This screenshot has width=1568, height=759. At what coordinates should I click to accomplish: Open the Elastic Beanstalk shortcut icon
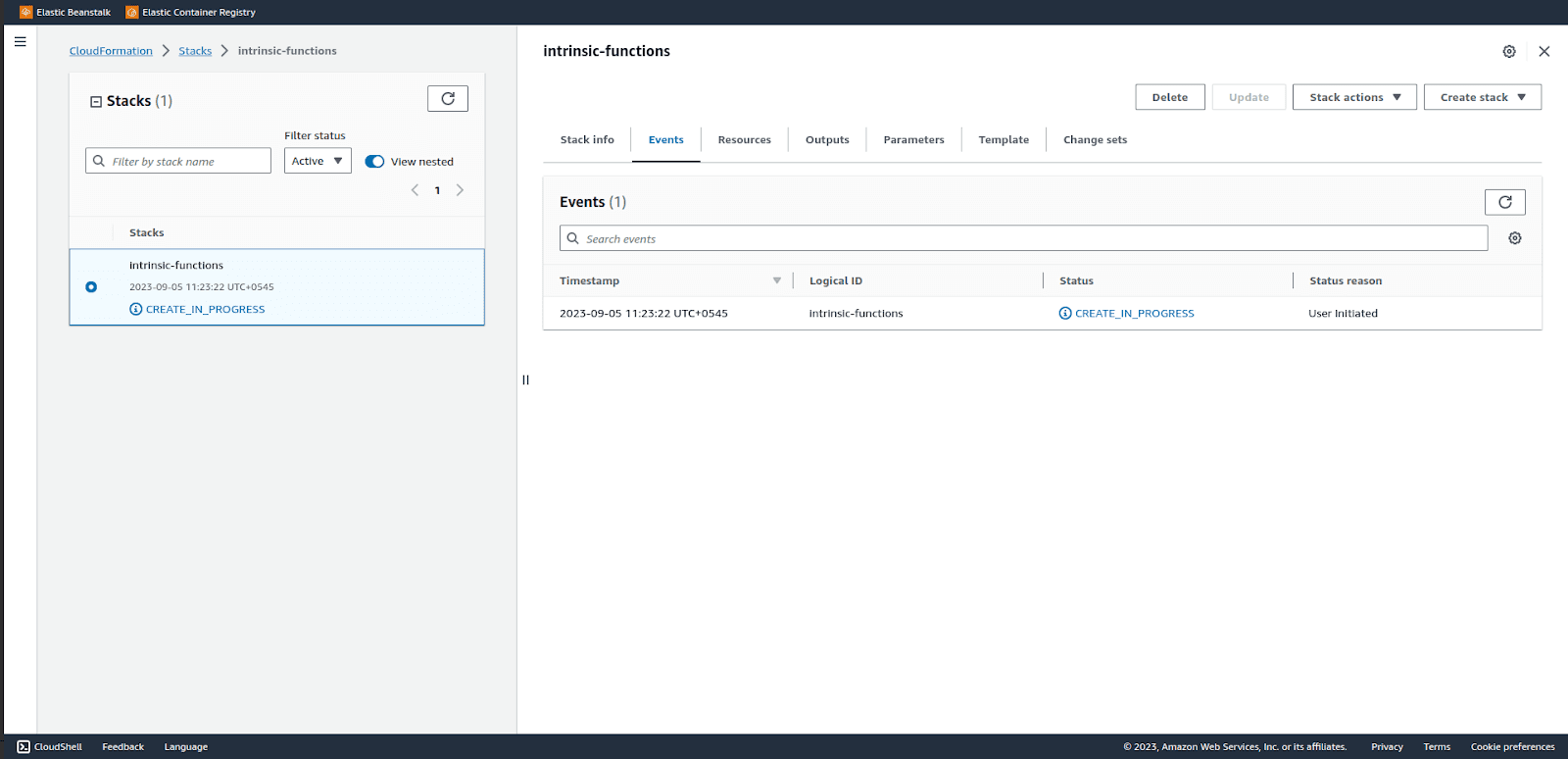26,12
